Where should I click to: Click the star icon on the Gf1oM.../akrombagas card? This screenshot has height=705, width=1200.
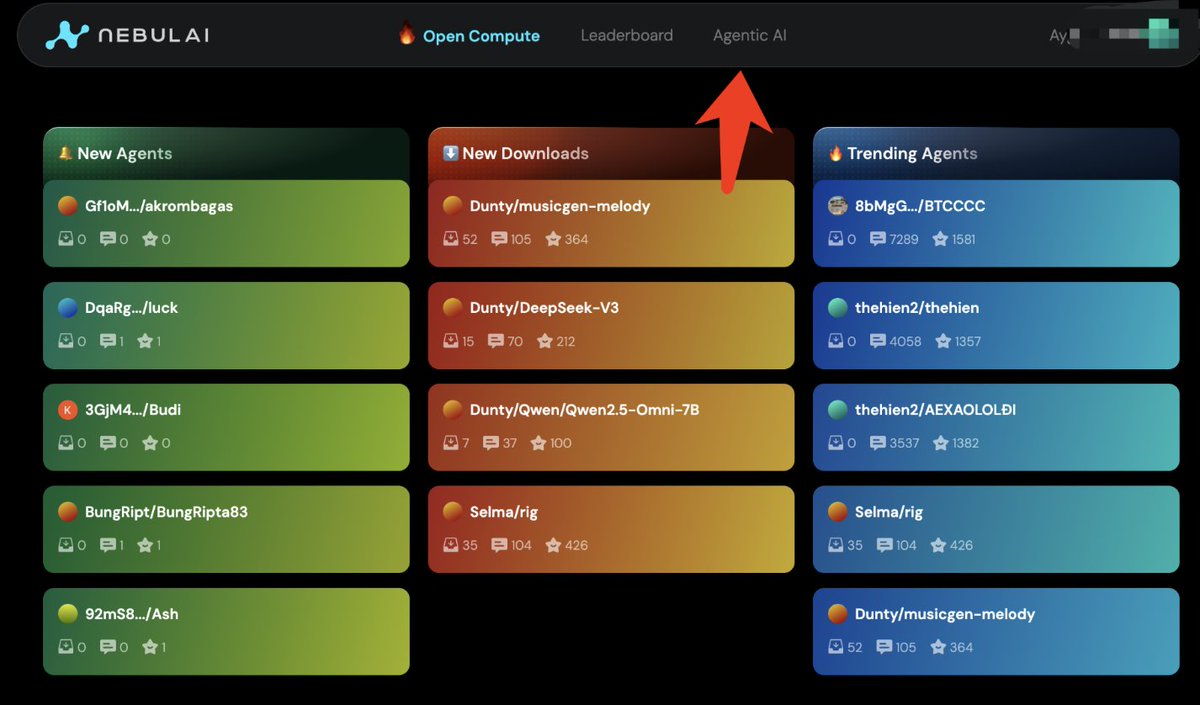click(x=150, y=239)
